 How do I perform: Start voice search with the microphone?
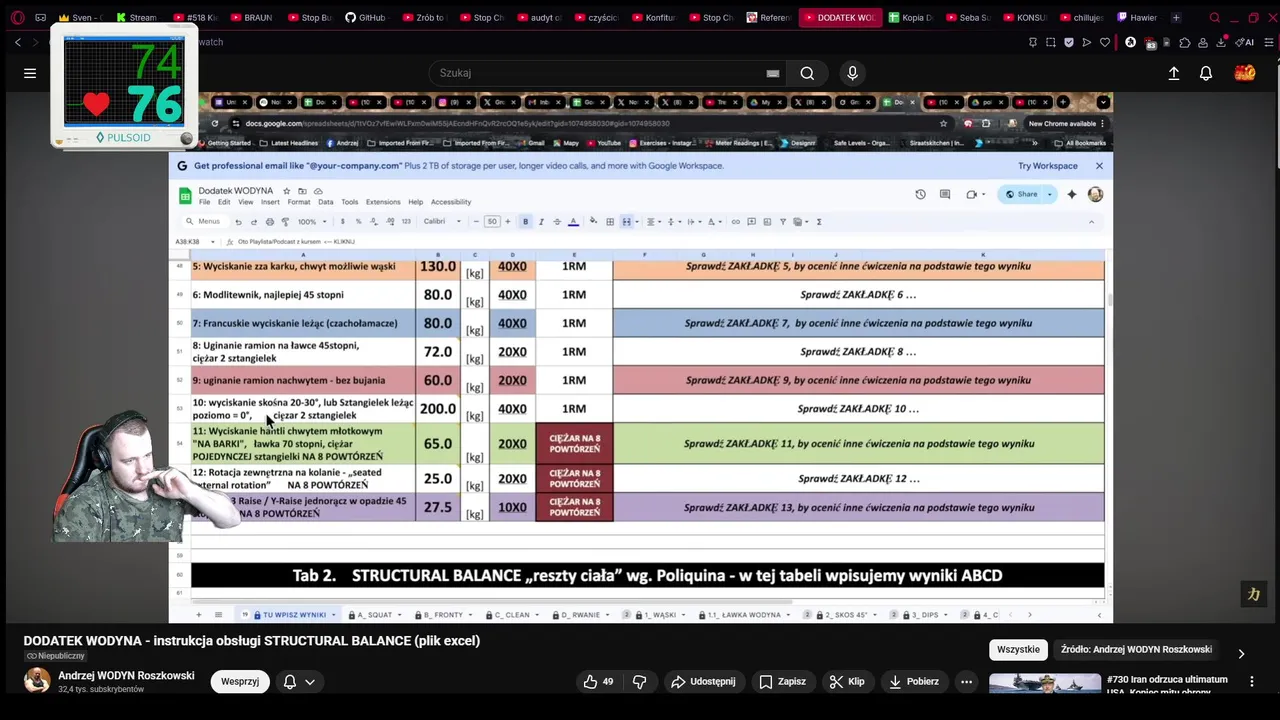pyautogui.click(x=852, y=73)
